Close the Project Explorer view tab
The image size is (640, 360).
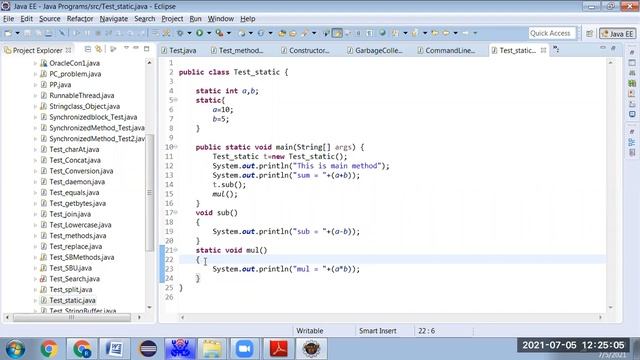tap(69, 50)
